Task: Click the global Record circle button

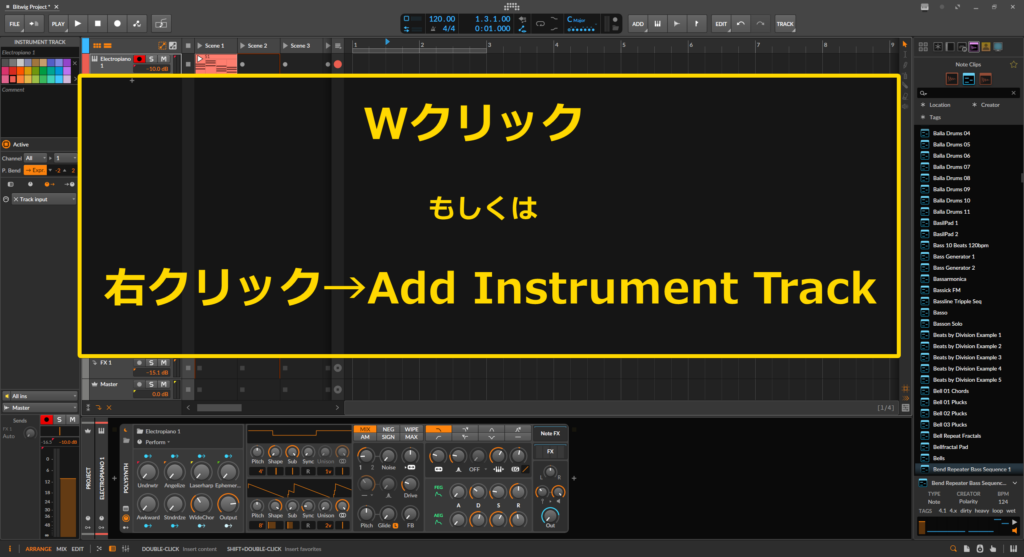Action: click(117, 24)
